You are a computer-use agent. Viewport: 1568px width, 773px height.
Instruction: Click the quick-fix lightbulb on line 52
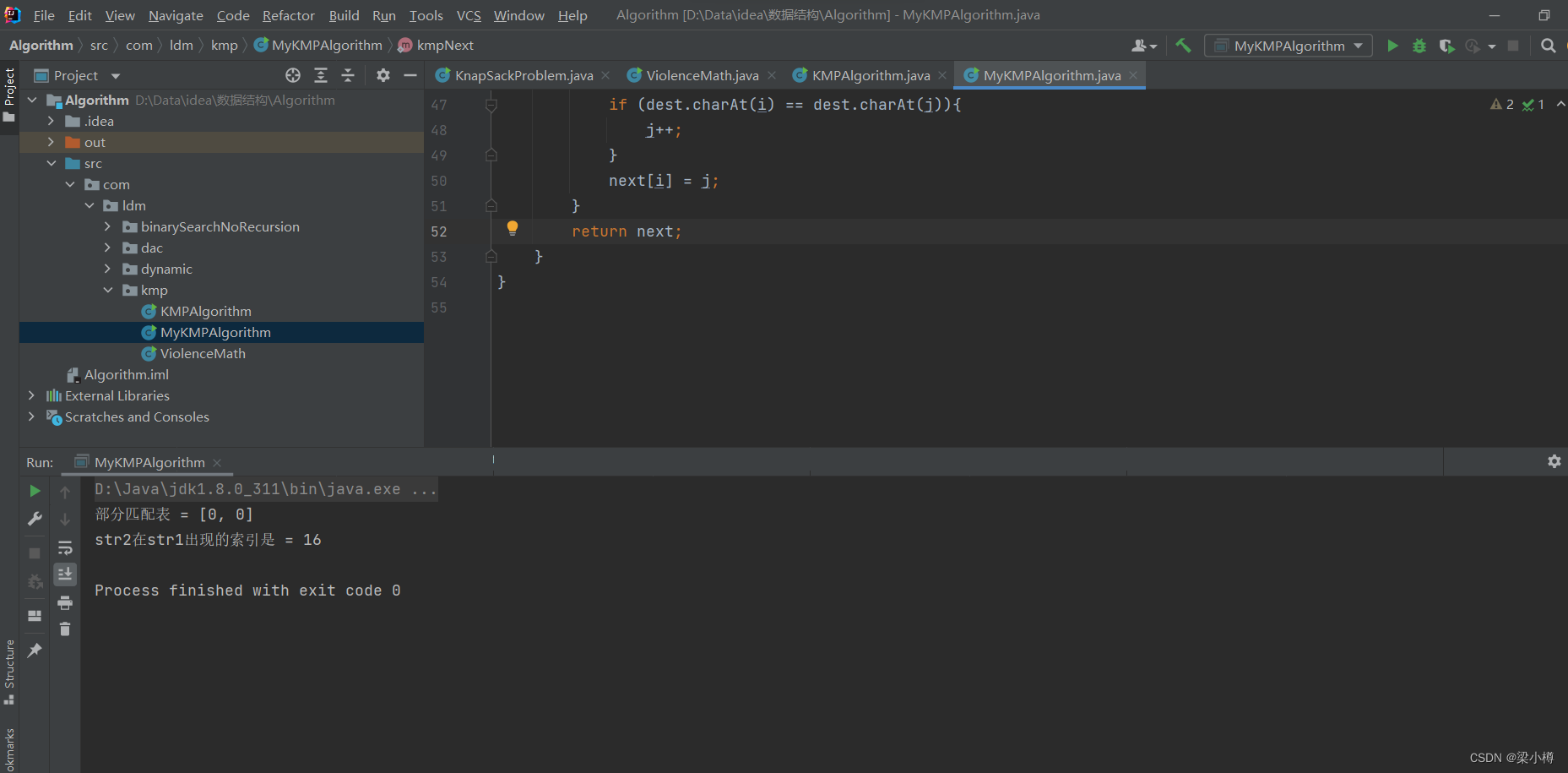tap(513, 227)
